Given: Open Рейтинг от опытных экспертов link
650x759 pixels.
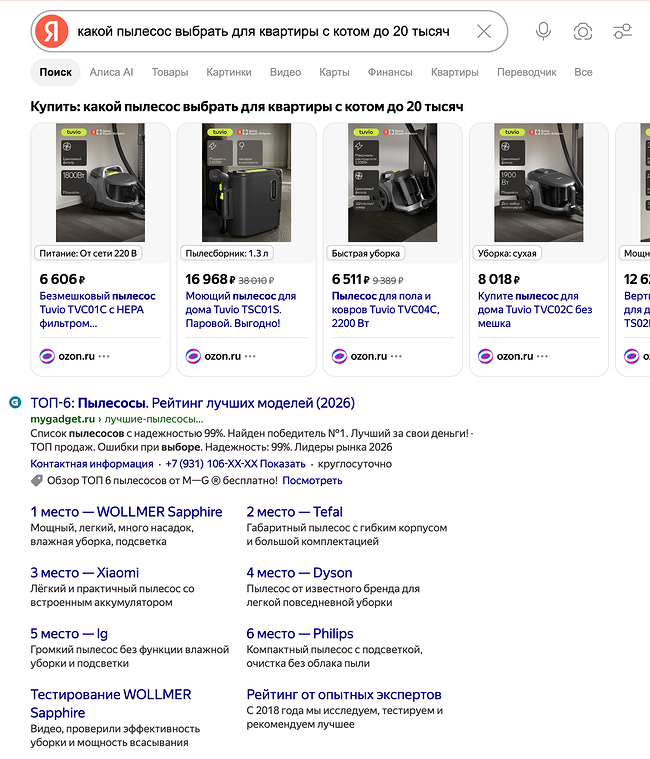Looking at the screenshot, I should [344, 695].
